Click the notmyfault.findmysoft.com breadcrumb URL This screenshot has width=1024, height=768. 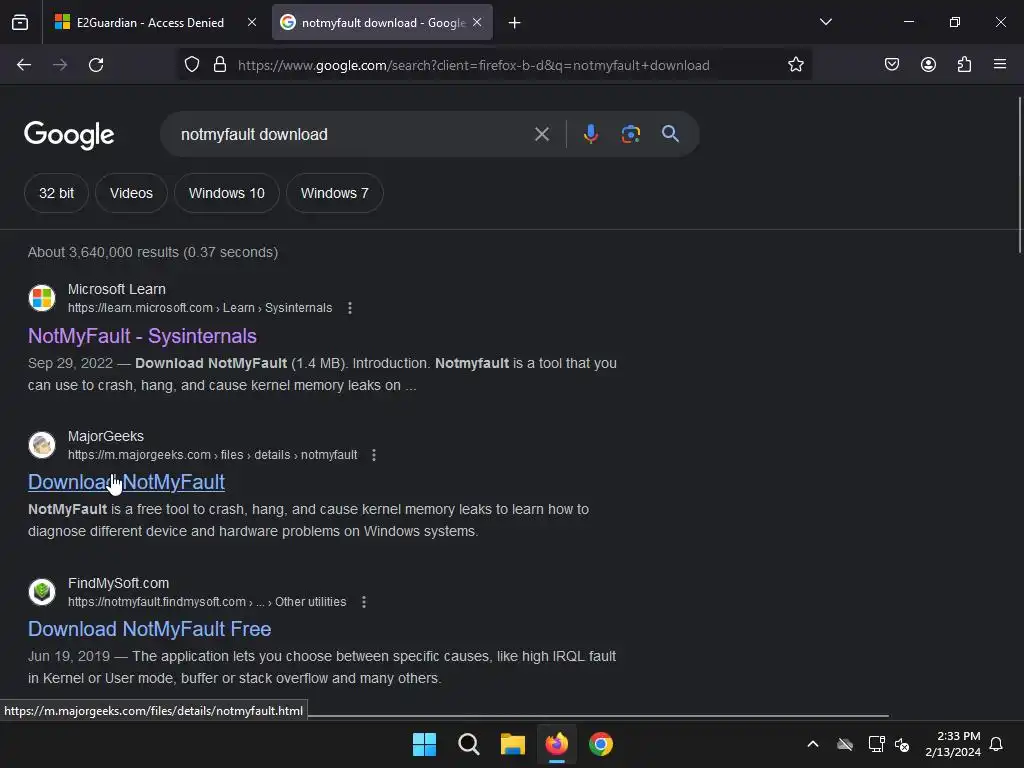pyautogui.click(x=207, y=601)
